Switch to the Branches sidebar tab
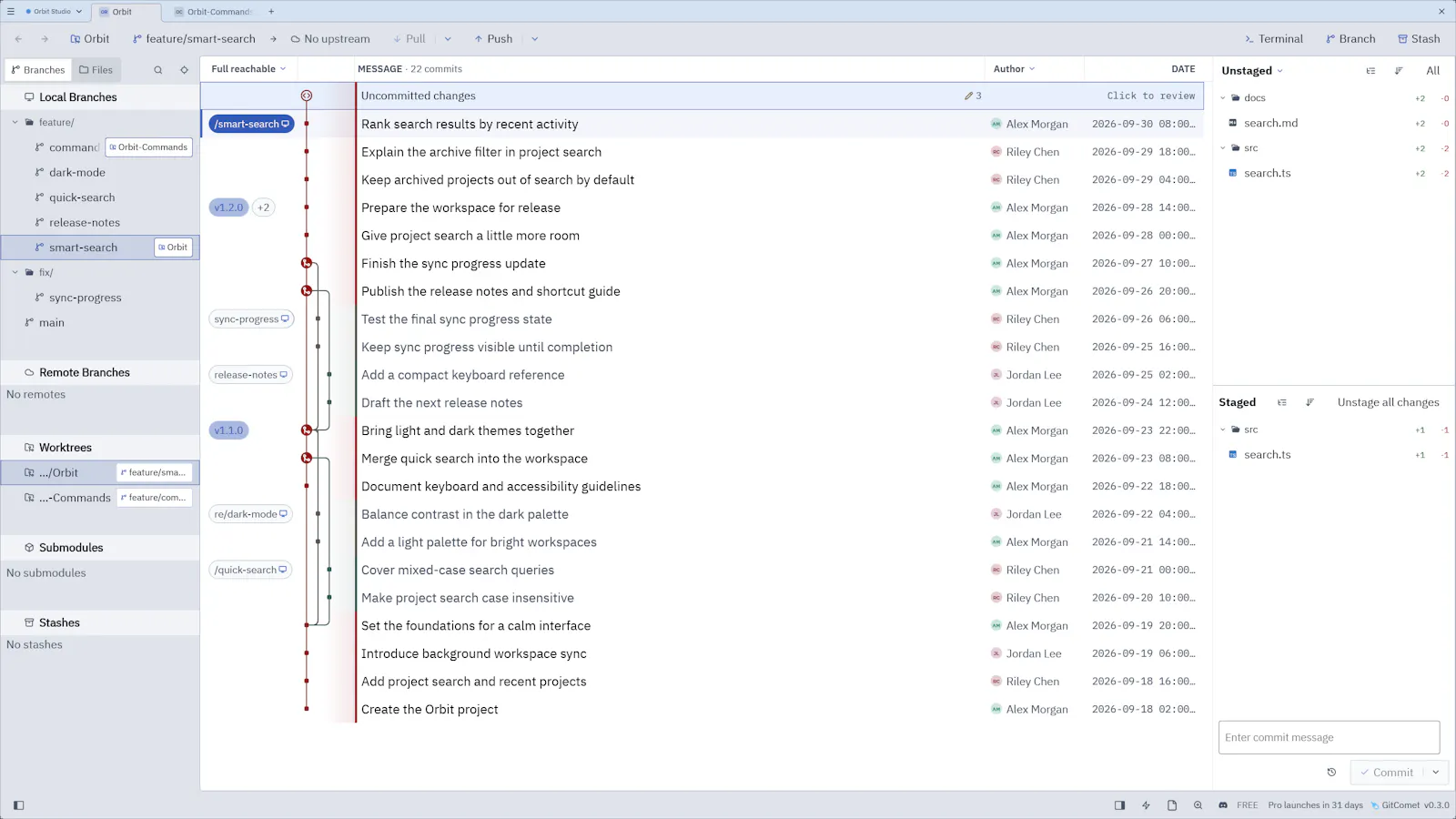The height and width of the screenshot is (819, 1456). pos(38,70)
